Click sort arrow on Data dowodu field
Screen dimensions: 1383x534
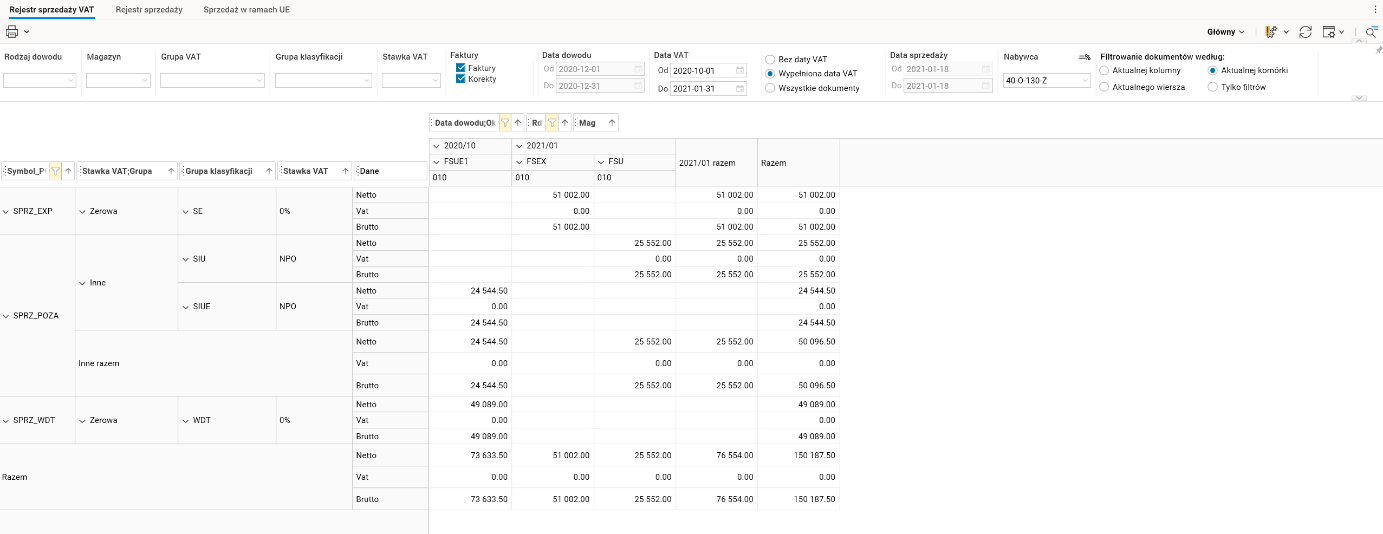click(518, 123)
